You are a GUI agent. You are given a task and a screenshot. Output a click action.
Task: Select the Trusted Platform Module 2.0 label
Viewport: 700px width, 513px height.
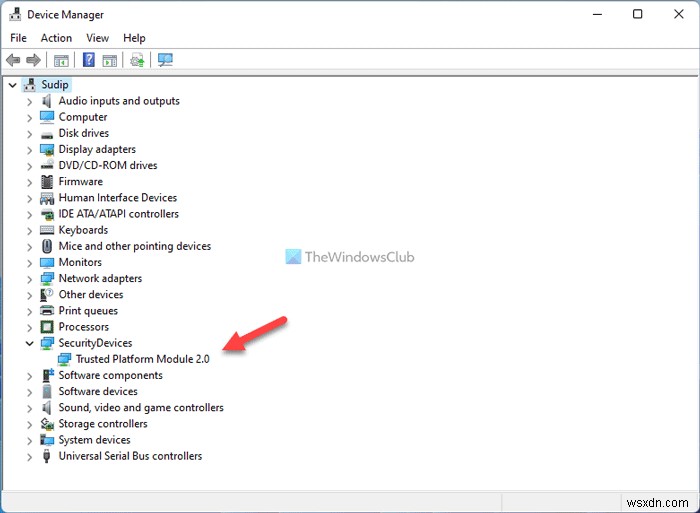142,359
